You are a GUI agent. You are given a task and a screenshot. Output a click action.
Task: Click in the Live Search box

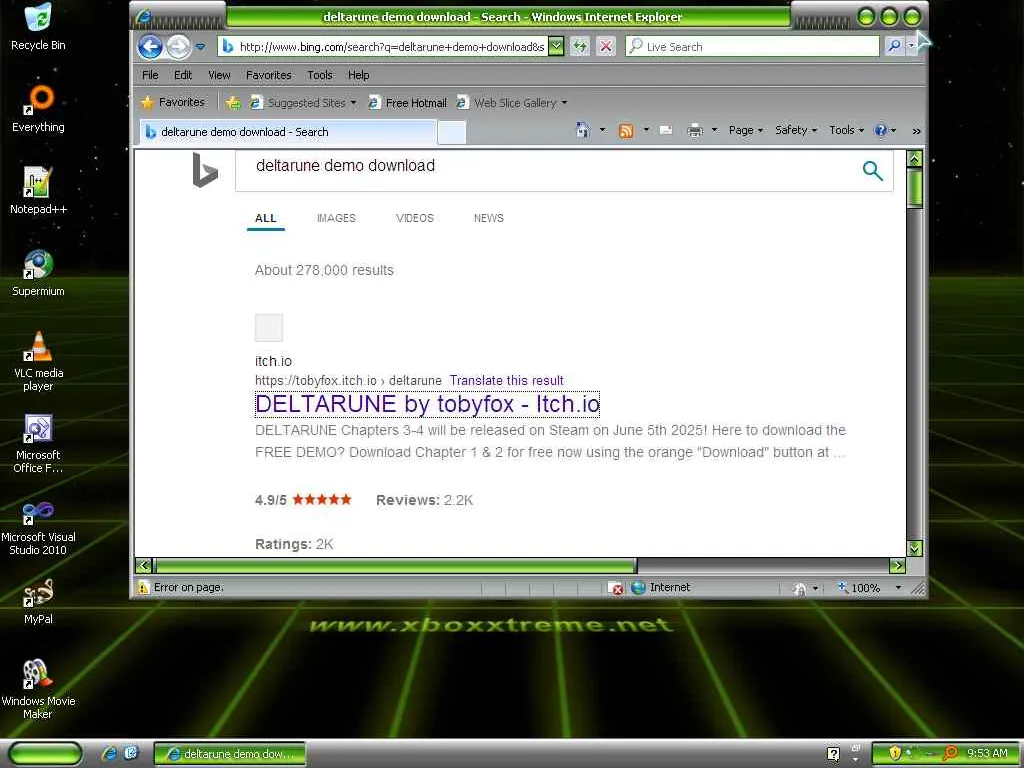[x=752, y=46]
